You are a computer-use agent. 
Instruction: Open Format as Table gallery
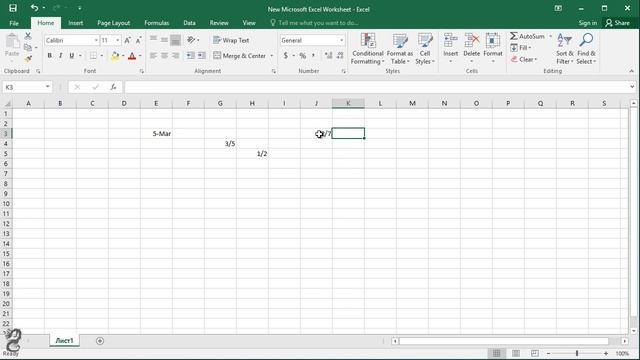click(400, 49)
